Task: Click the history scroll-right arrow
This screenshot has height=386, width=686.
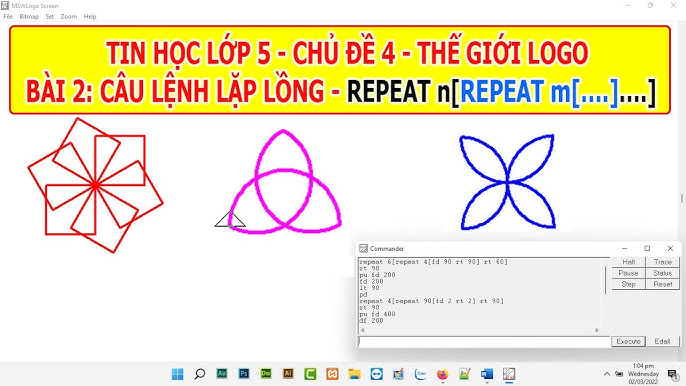Action: (597, 330)
